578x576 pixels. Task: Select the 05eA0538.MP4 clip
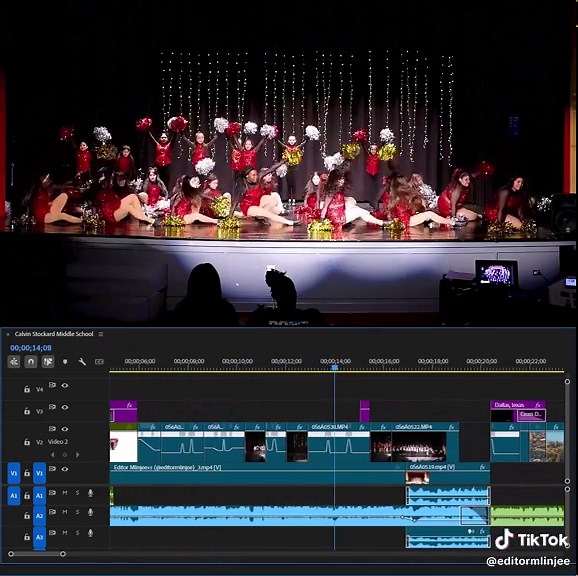click(x=338, y=442)
